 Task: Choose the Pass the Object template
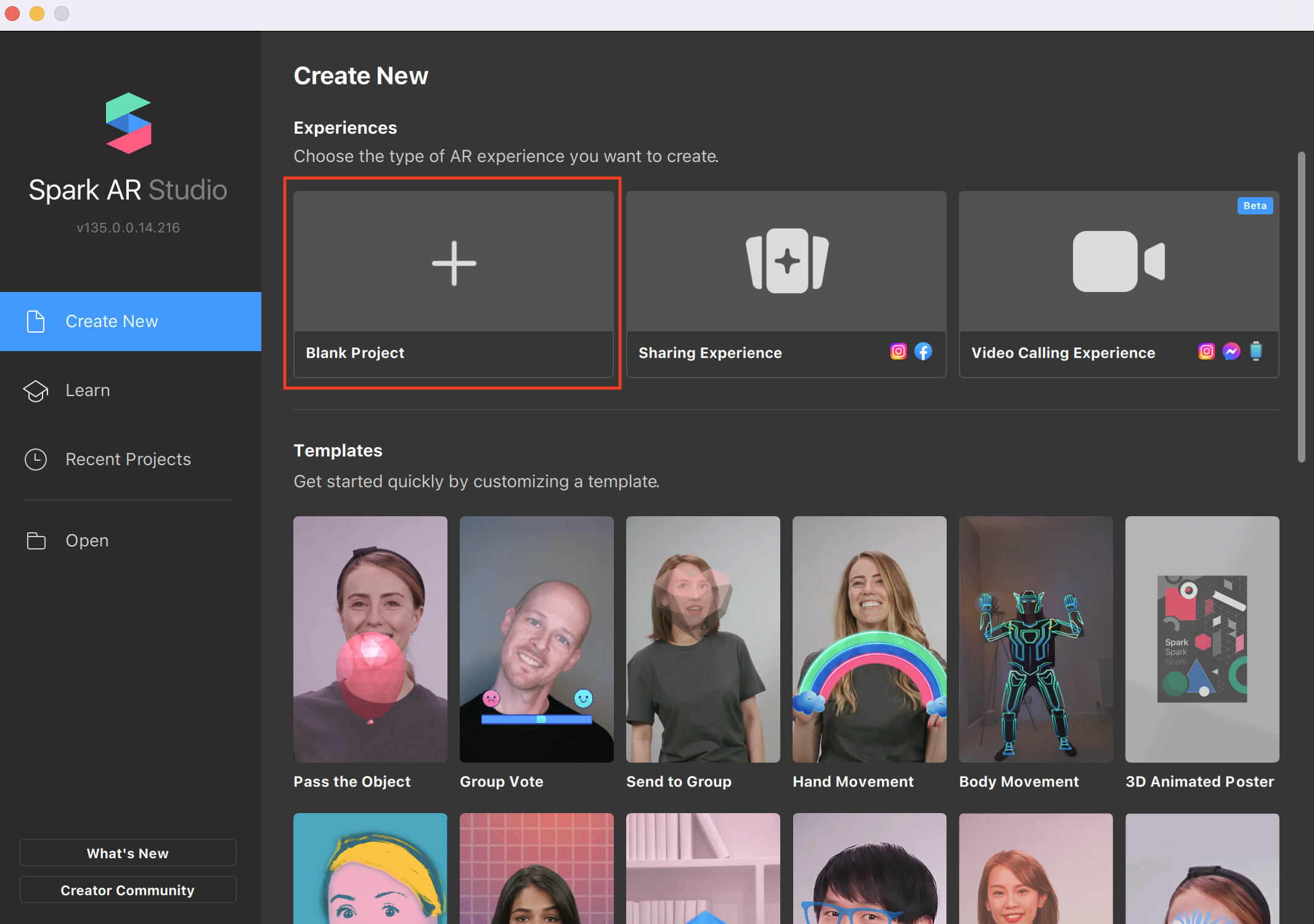(370, 639)
